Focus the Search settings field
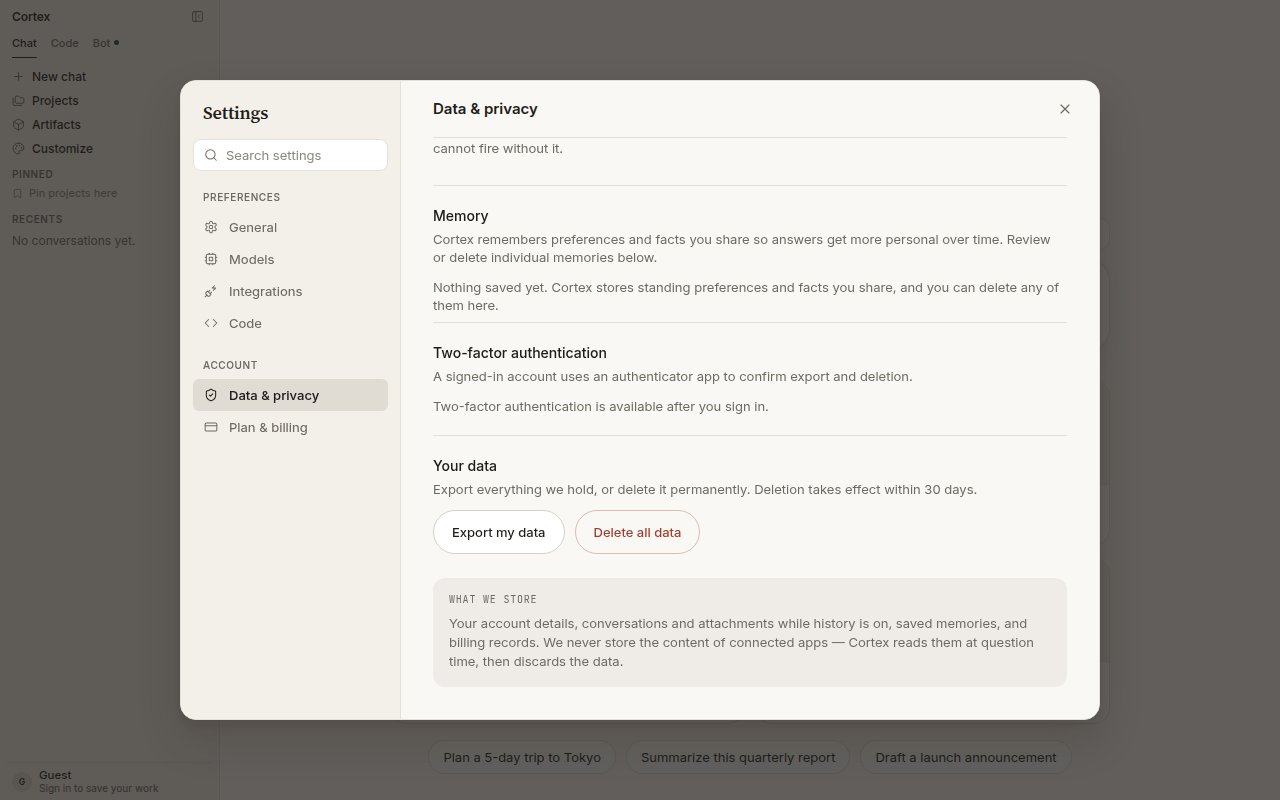This screenshot has height=800, width=1280. tap(290, 155)
